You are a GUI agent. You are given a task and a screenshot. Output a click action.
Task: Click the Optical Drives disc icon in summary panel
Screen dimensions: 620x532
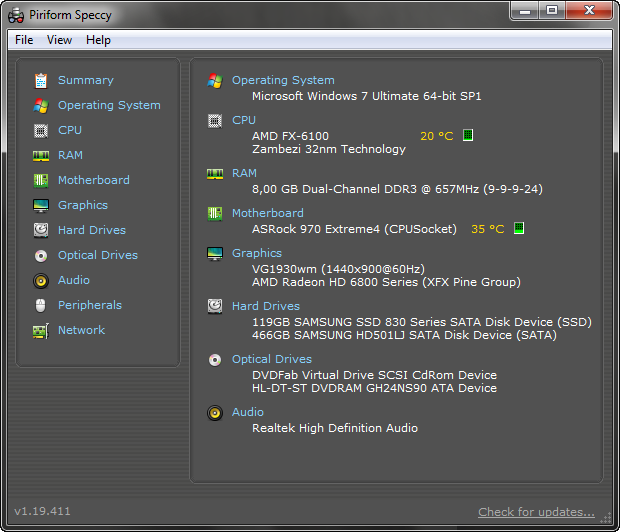[215, 360]
